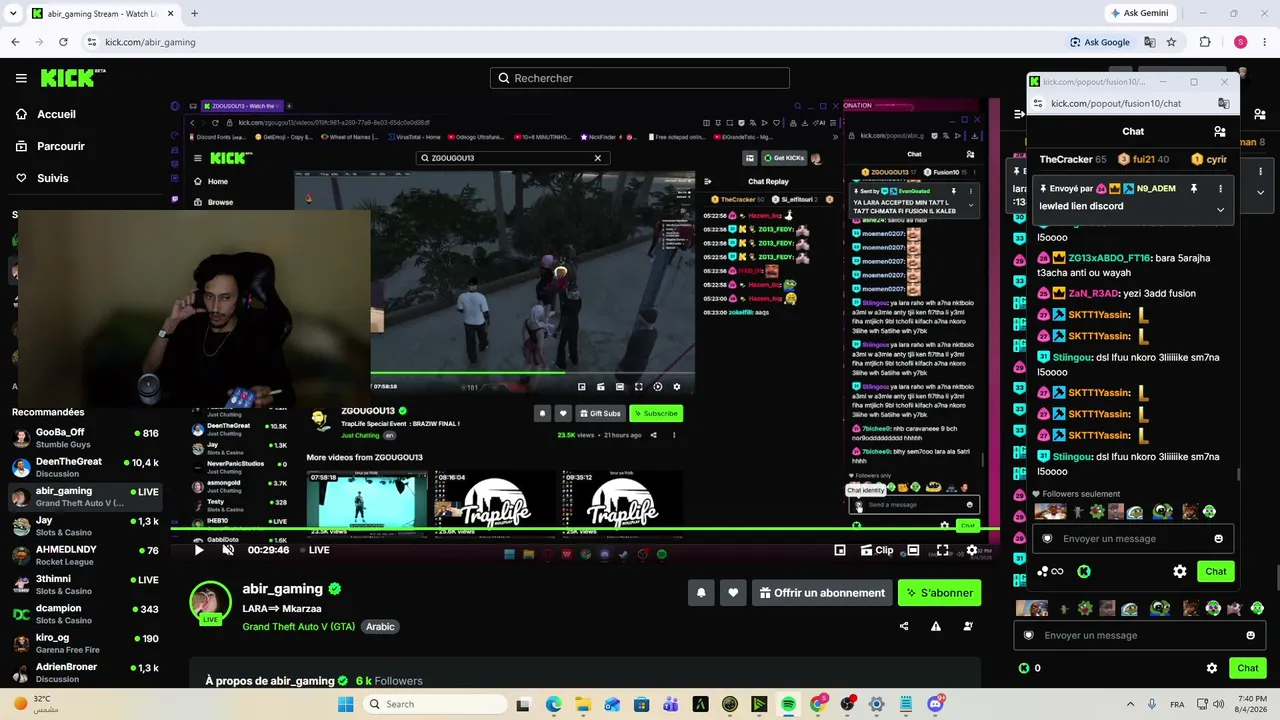Translate icon in popout chat address bar
Image resolution: width=1280 pixels, height=720 pixels.
coord(1223,103)
